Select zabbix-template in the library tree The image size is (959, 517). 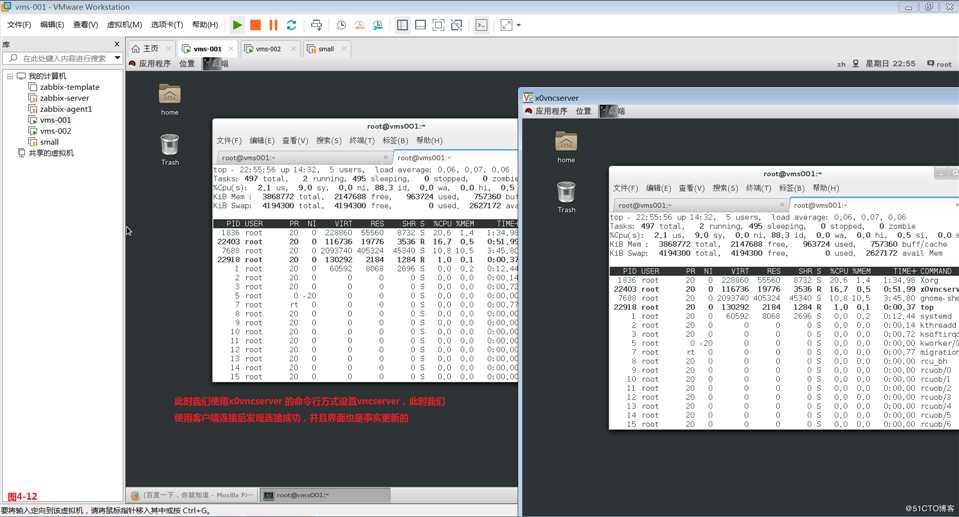coord(69,87)
